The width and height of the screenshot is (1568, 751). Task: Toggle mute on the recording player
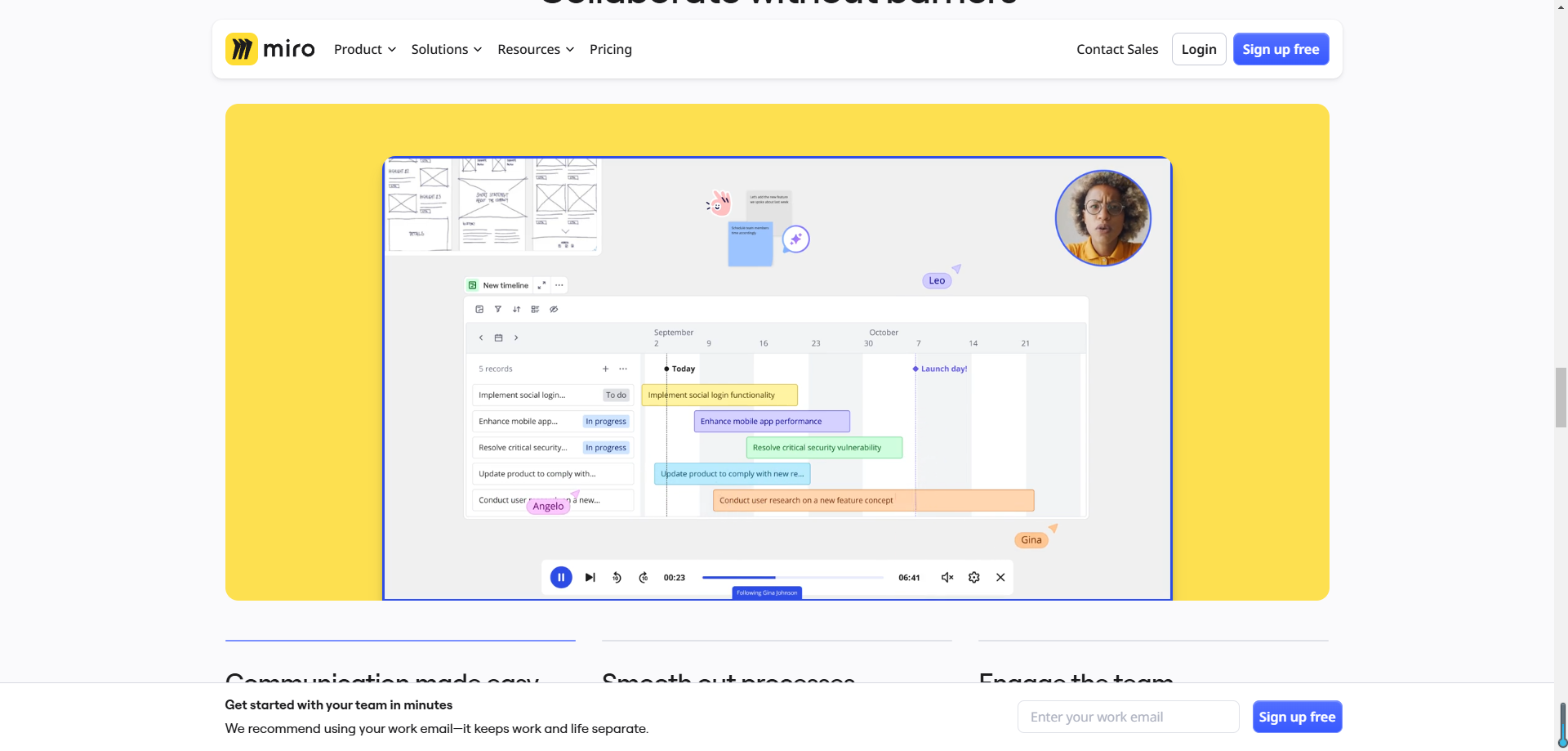pos(947,577)
